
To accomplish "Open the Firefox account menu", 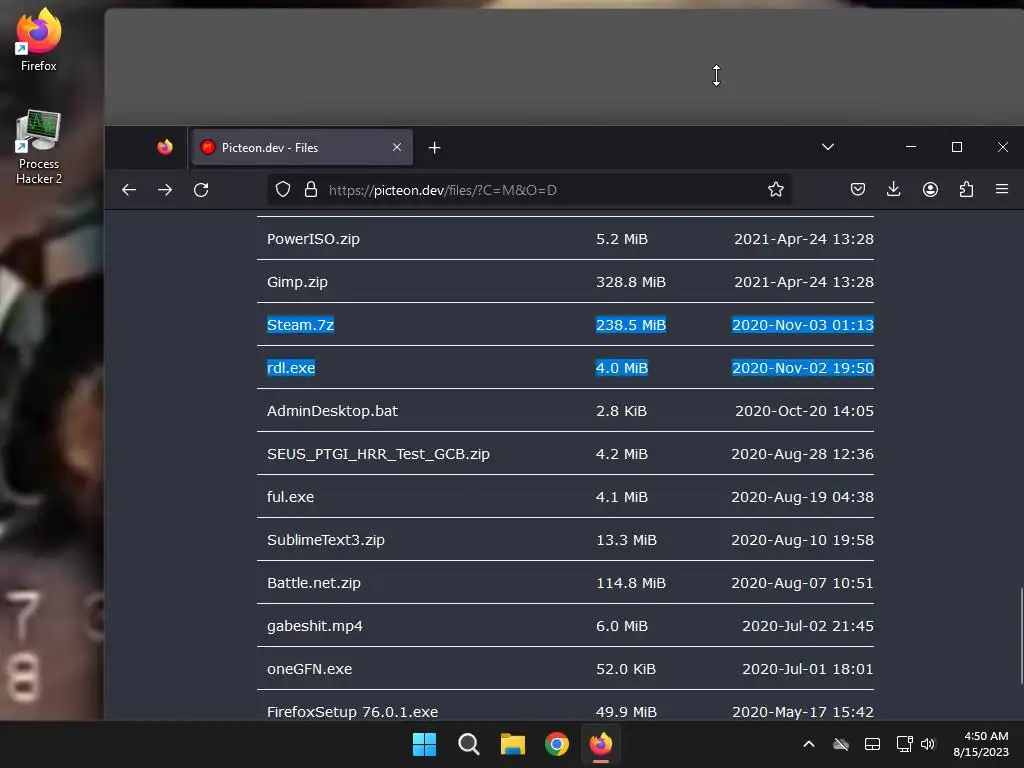I will tap(930, 190).
